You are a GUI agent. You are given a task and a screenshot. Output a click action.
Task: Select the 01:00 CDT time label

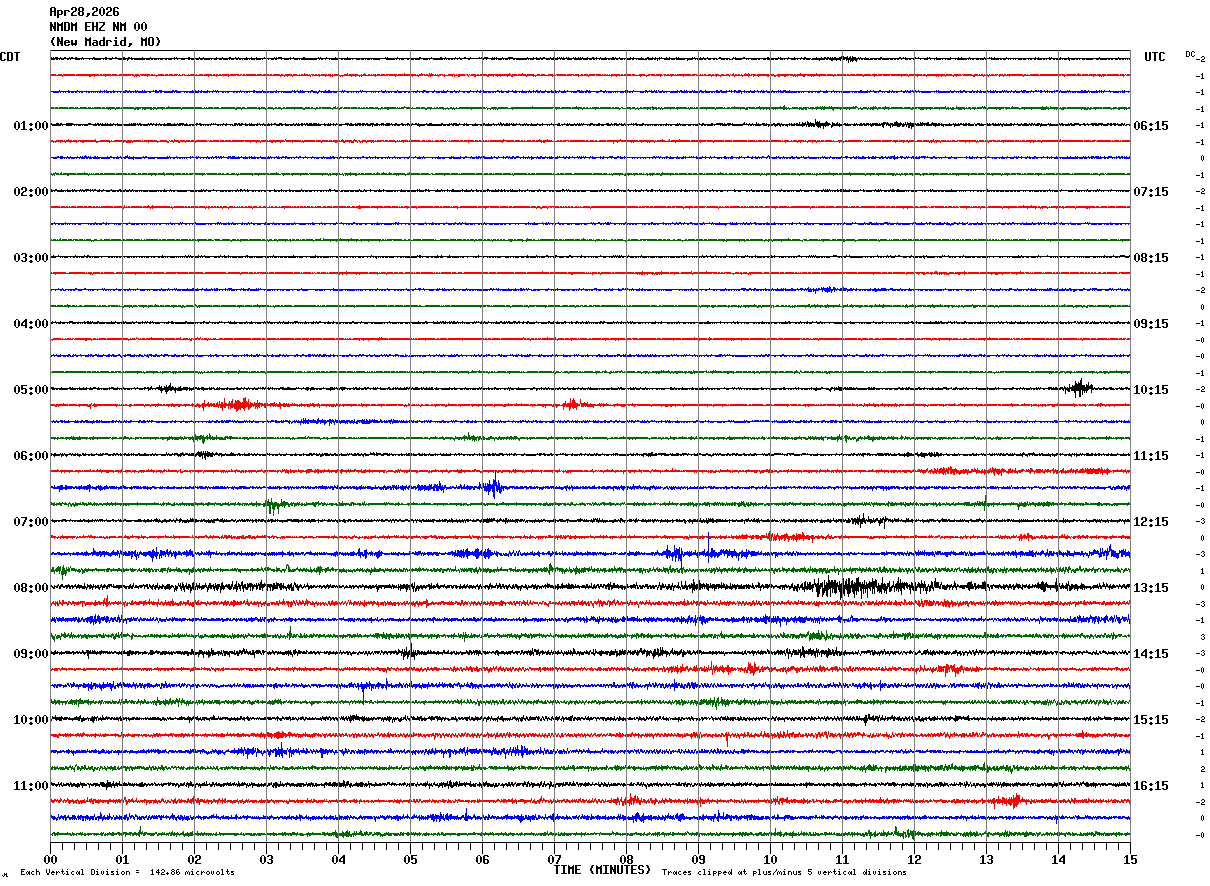point(31,126)
